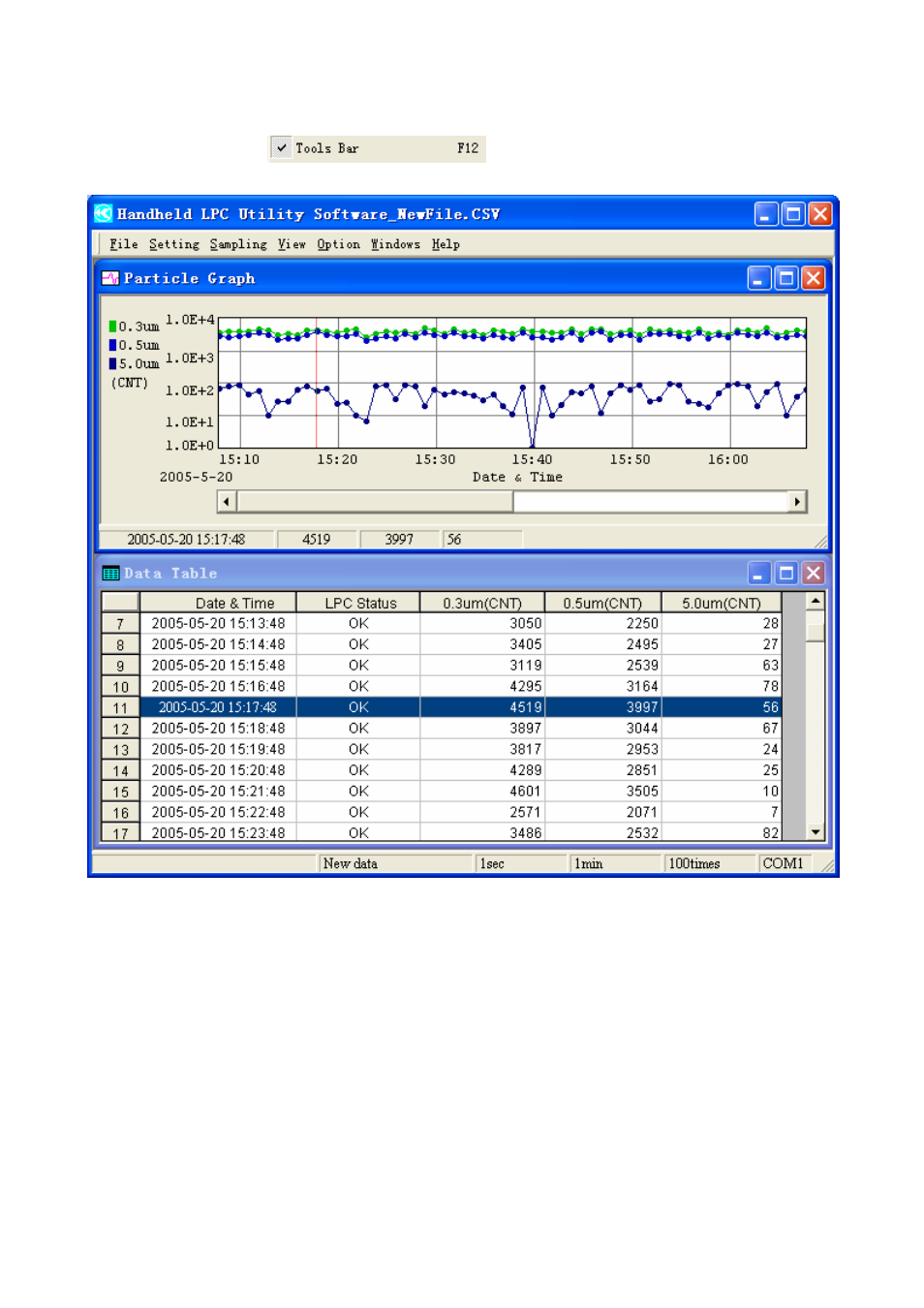Click 0.5um value 3044
924x1308 pixels.
pos(602,728)
